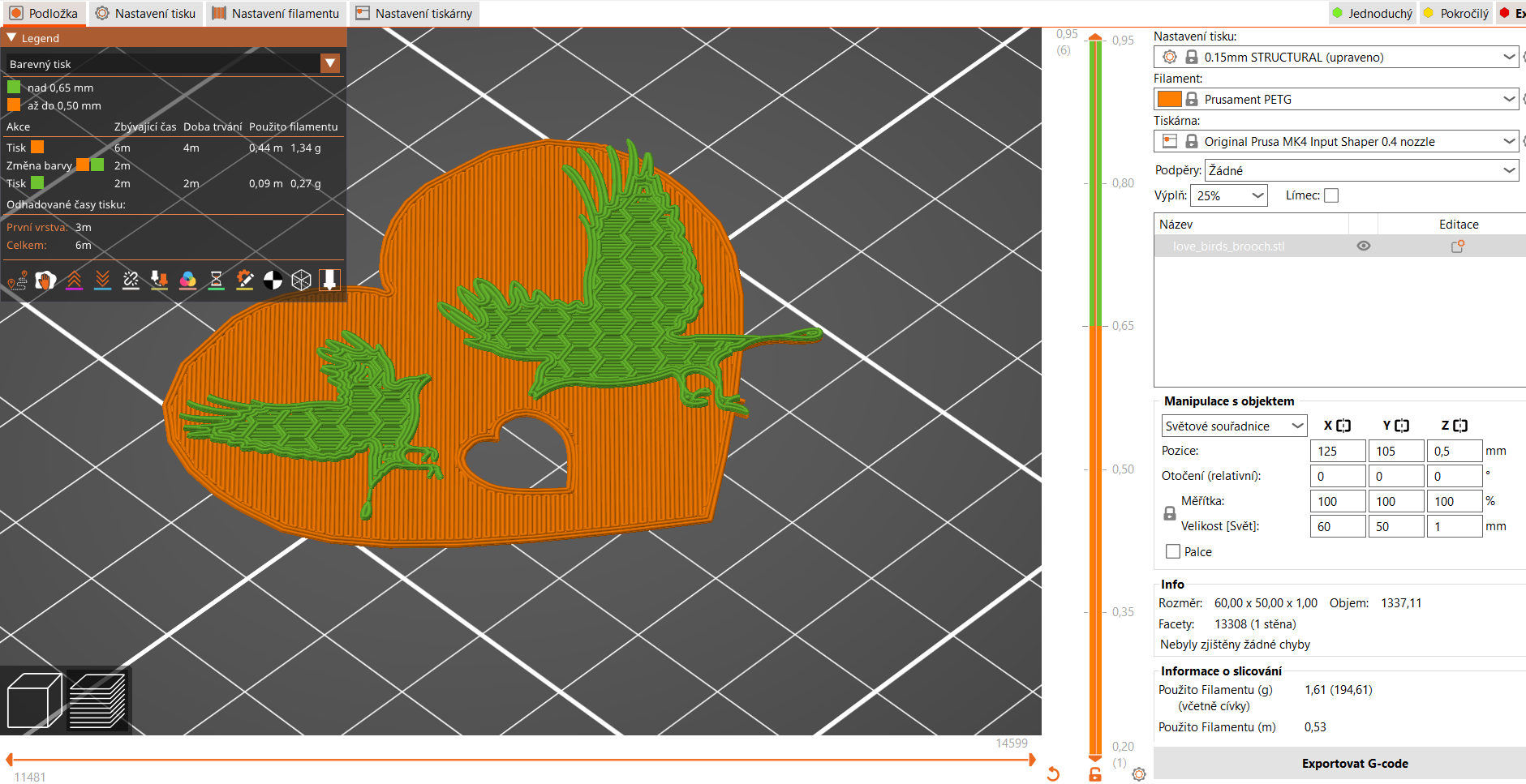1526x784 pixels.
Task: Open the Nastavení filamentu tab
Action: [276, 13]
